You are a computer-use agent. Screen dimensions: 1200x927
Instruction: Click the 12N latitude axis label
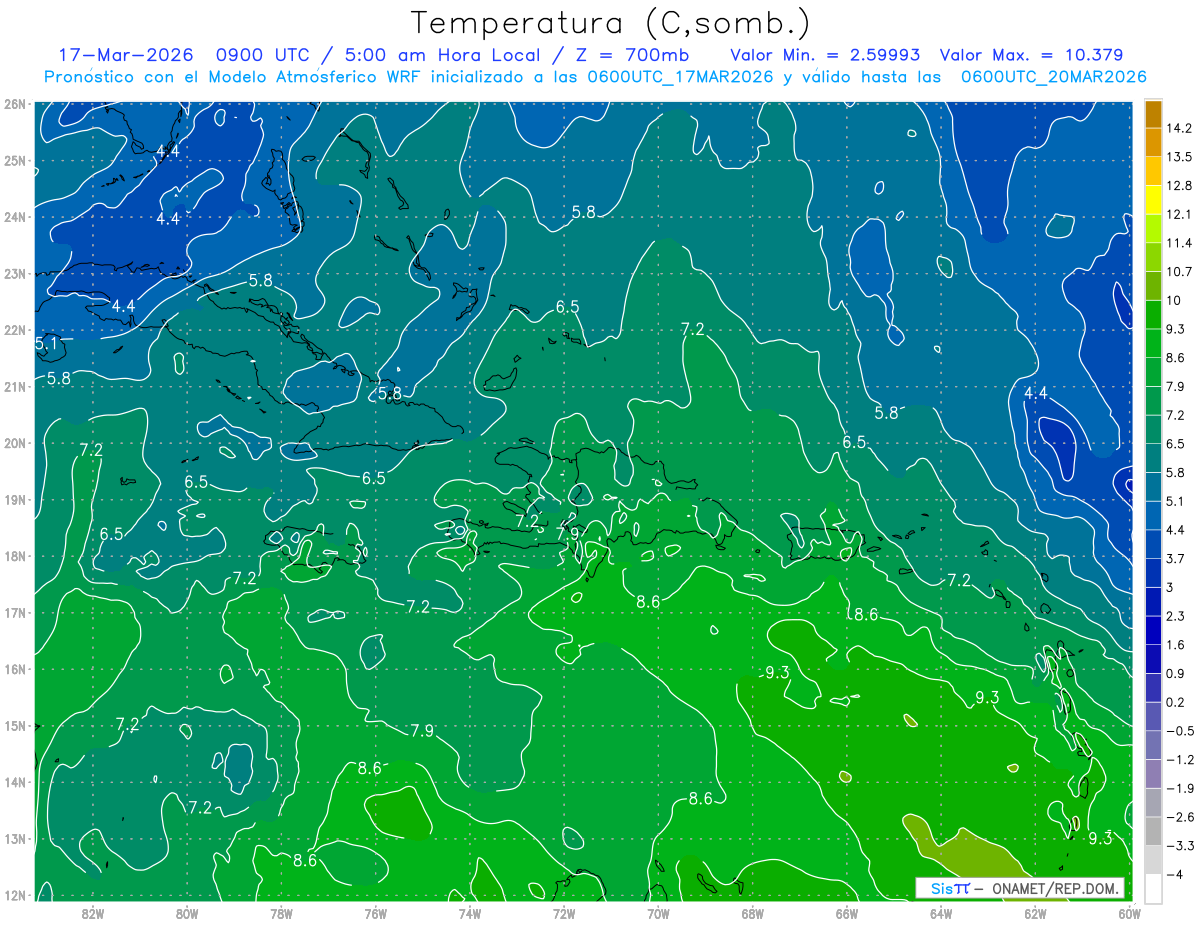pyautogui.click(x=14, y=895)
